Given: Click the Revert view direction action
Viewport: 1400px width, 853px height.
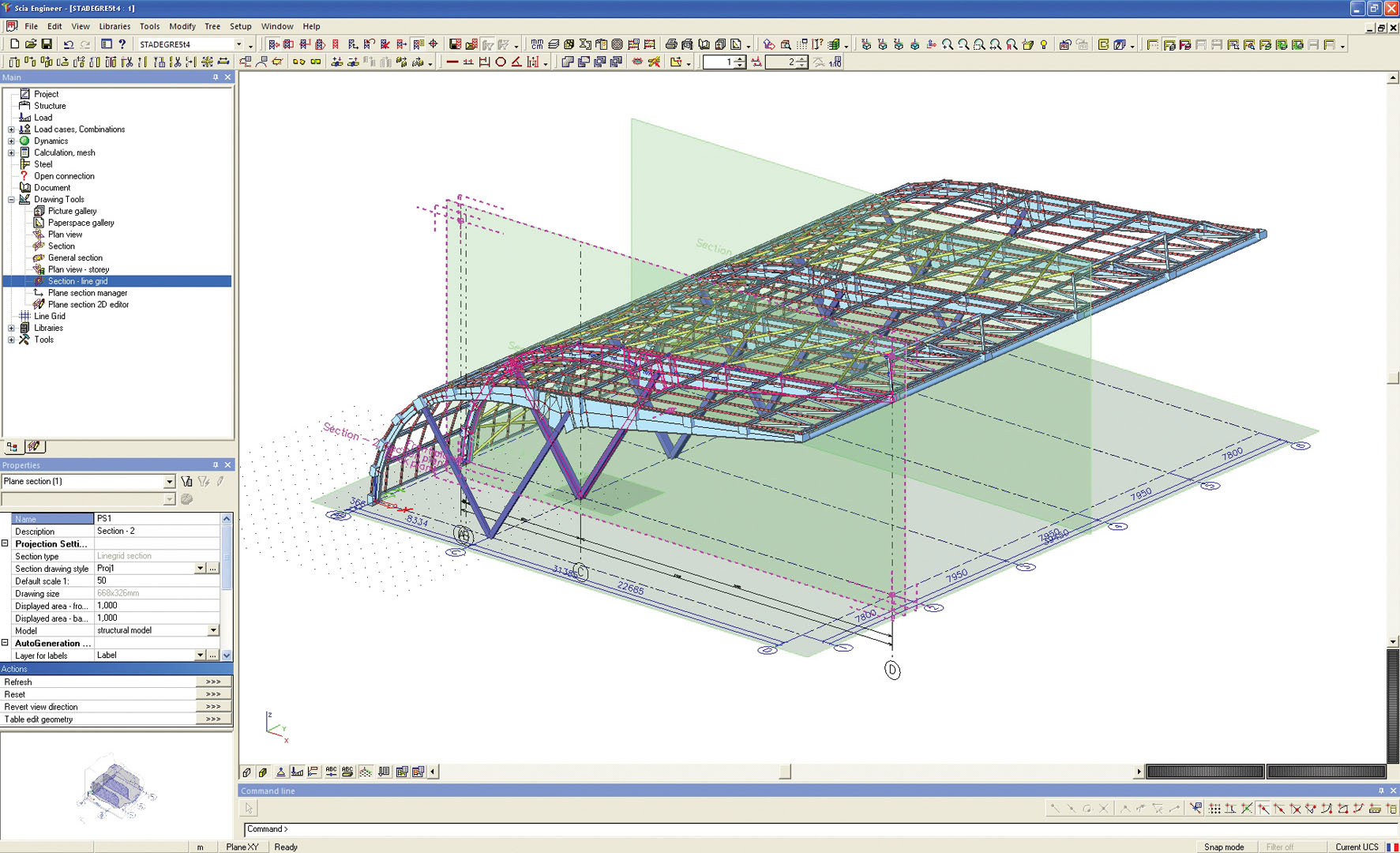Looking at the screenshot, I should click(213, 707).
